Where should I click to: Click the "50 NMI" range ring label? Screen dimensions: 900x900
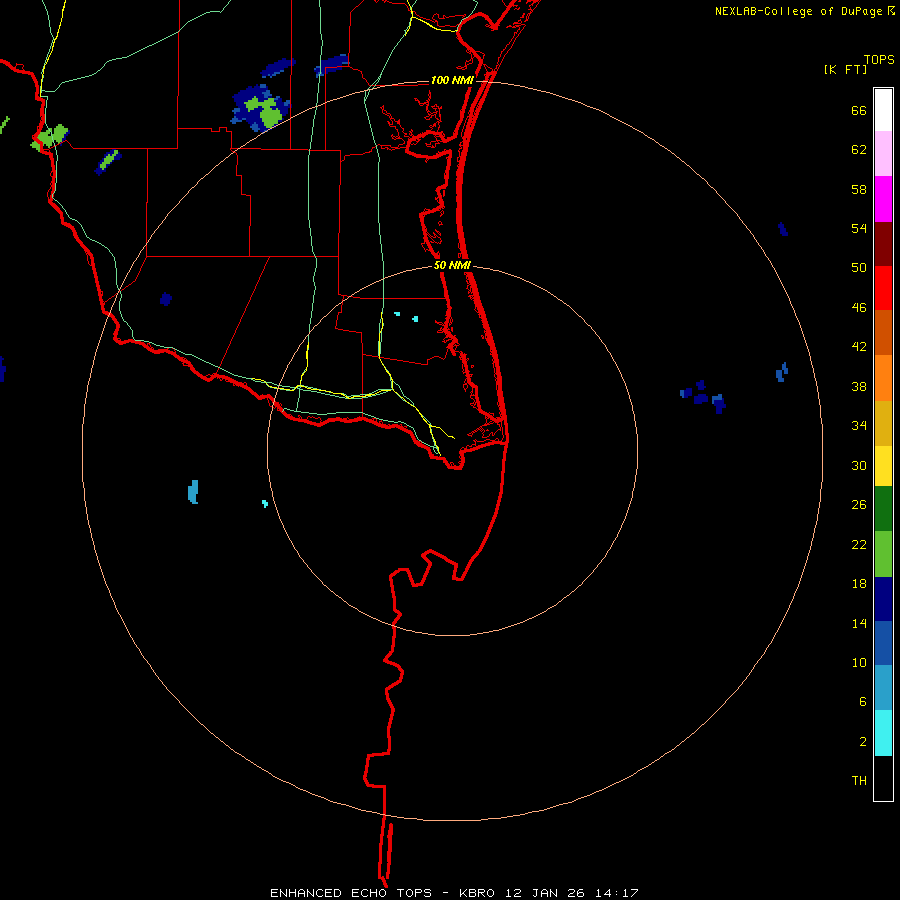(x=452, y=265)
